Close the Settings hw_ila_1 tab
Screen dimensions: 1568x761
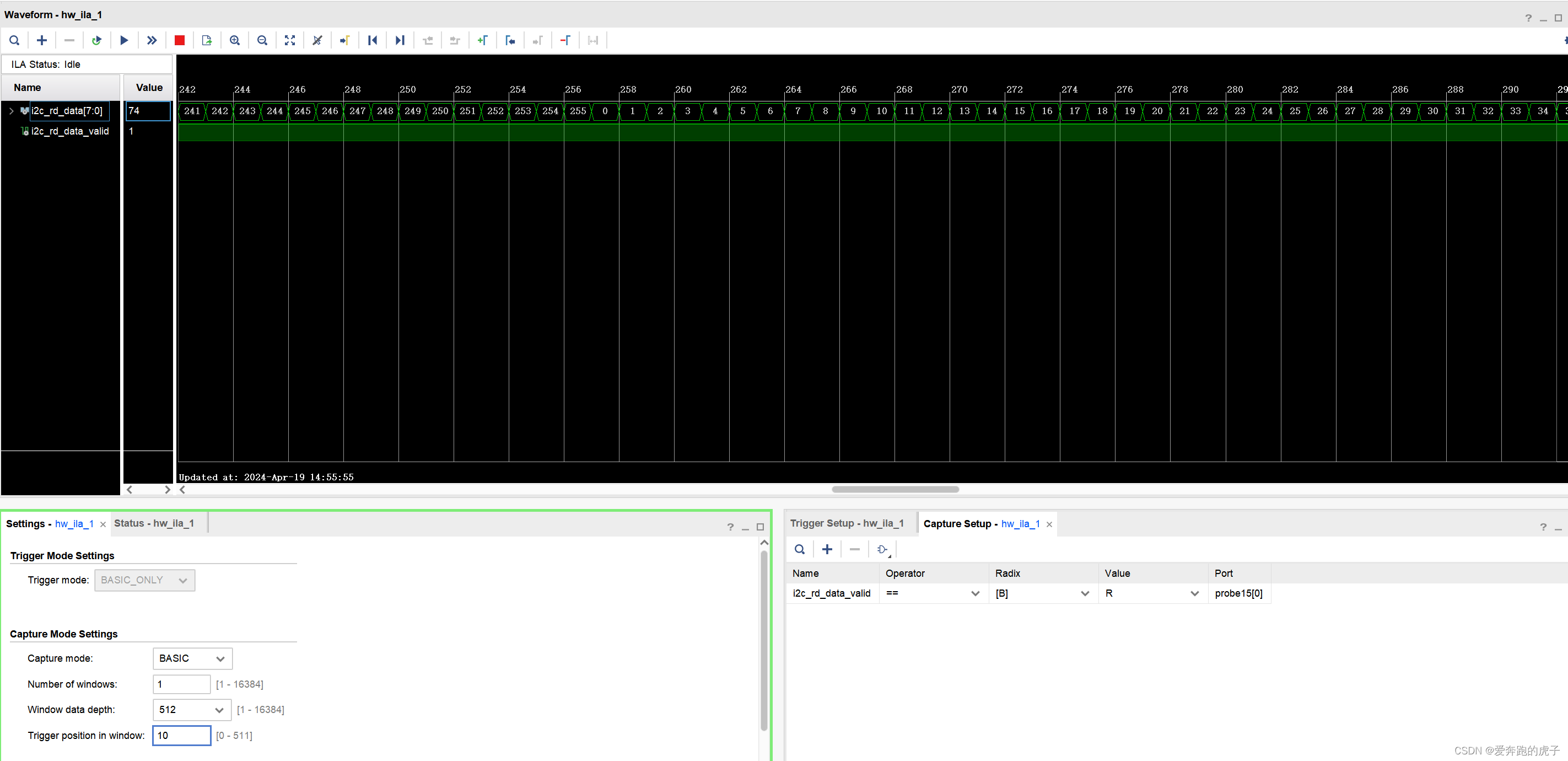pyautogui.click(x=103, y=524)
